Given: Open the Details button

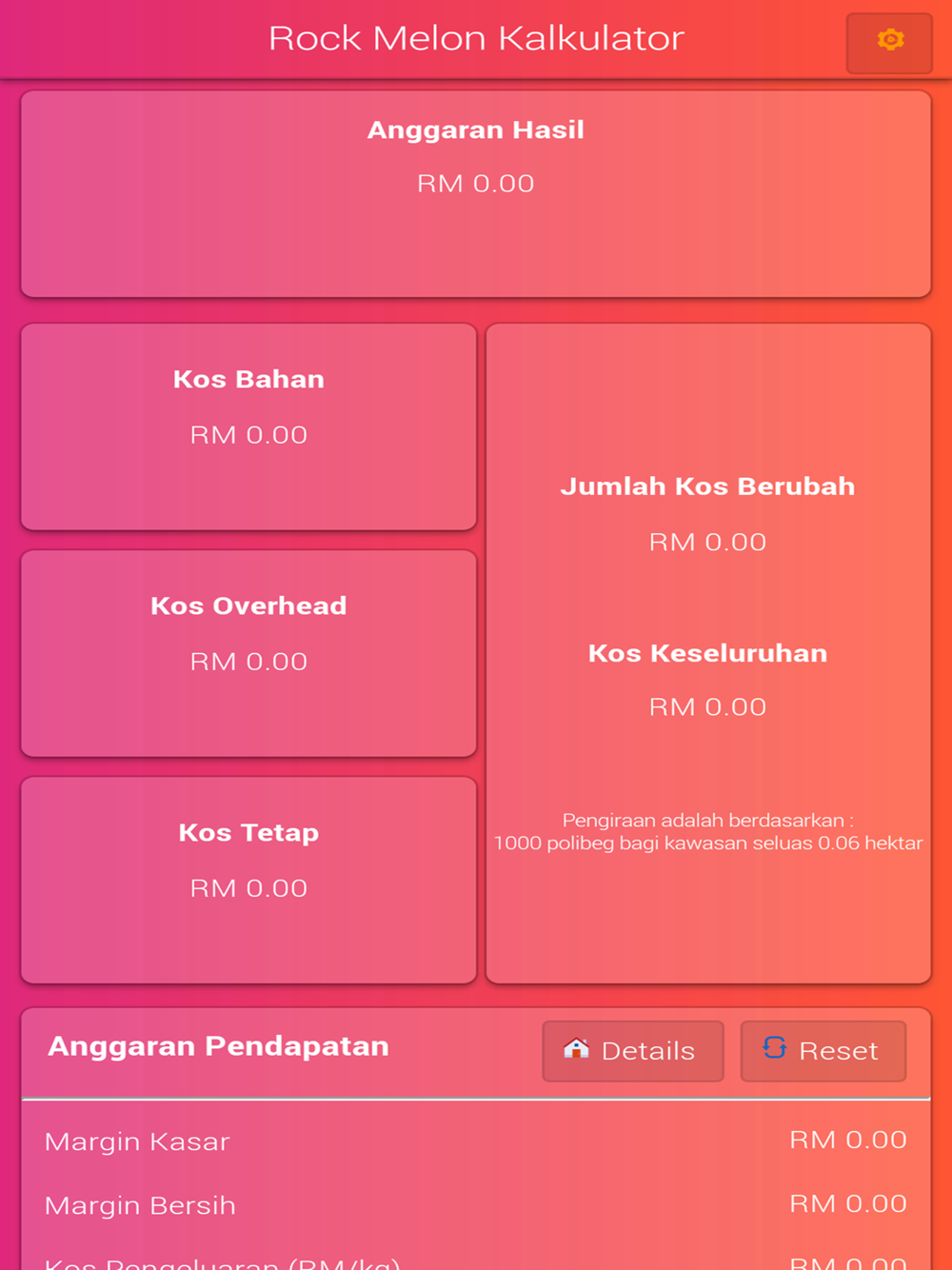Looking at the screenshot, I should [633, 1051].
